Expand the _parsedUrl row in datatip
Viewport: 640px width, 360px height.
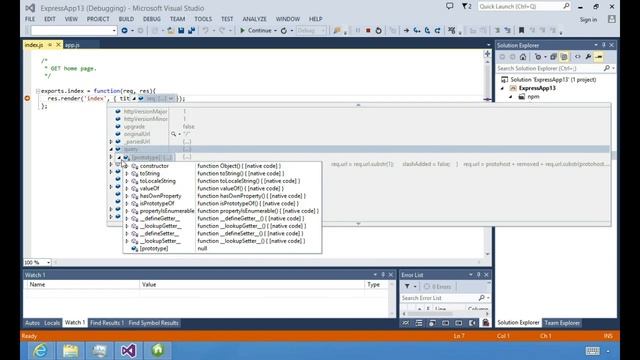point(111,142)
